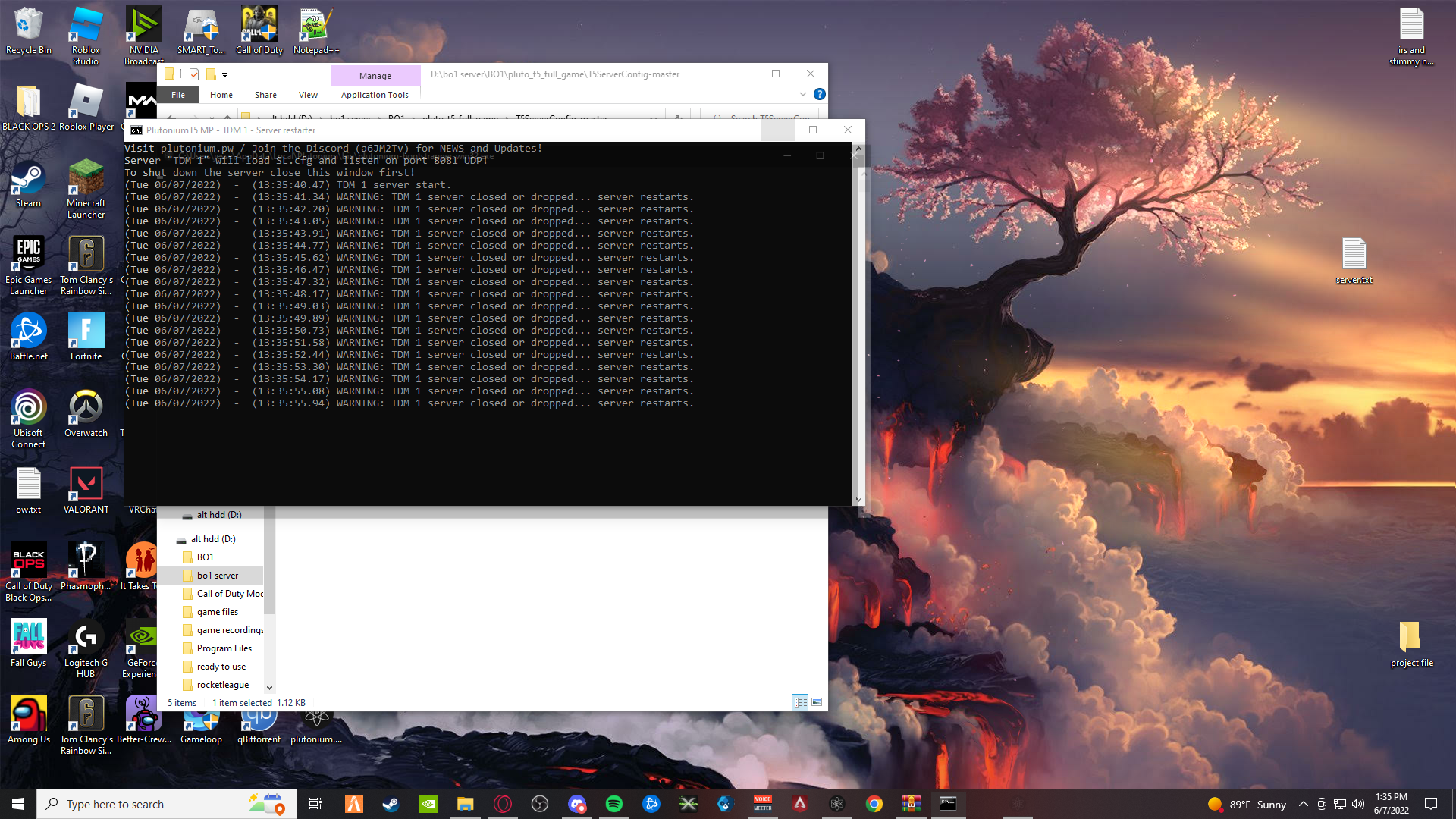Open the ow.txt file on desktop

[x=29, y=491]
